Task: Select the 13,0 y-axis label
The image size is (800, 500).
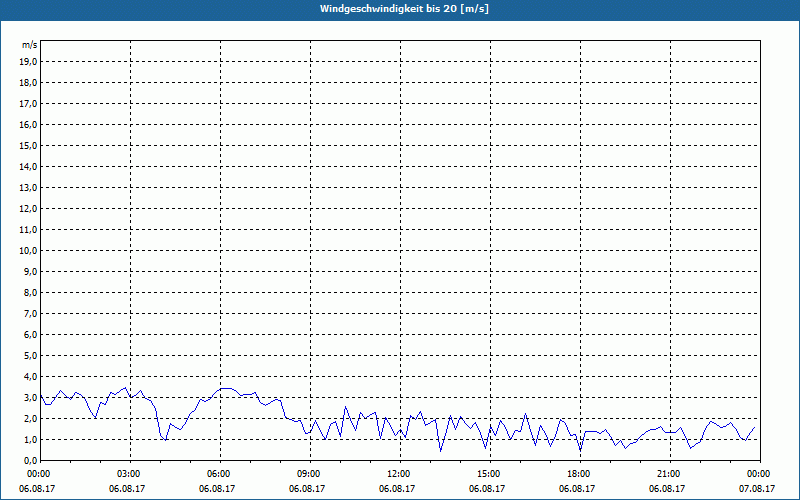Action: pos(28,187)
